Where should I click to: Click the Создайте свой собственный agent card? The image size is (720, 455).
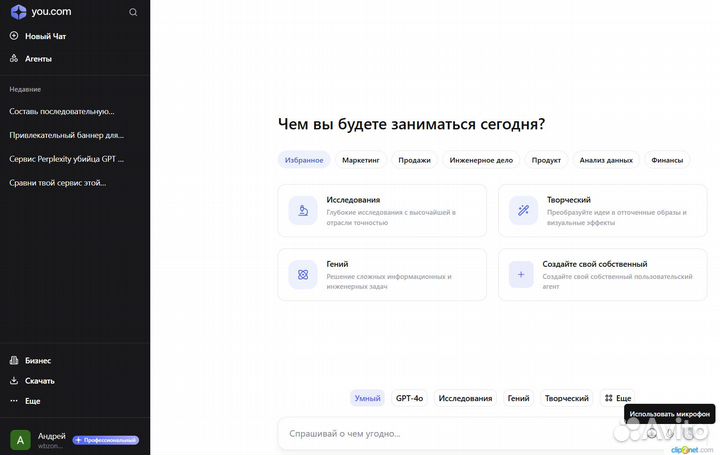602,275
